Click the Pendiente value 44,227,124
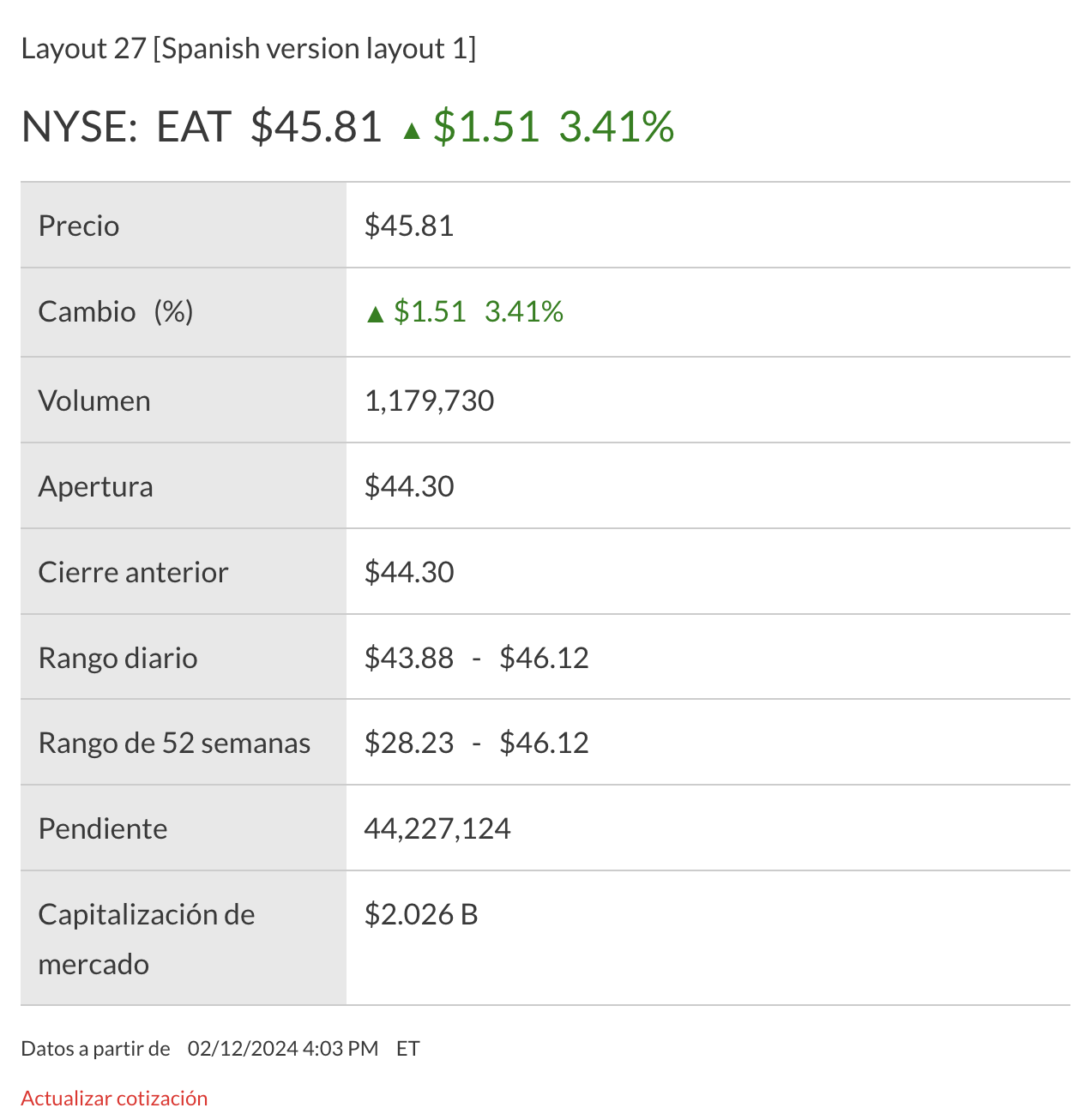This screenshot has height=1120, width=1091. (437, 828)
